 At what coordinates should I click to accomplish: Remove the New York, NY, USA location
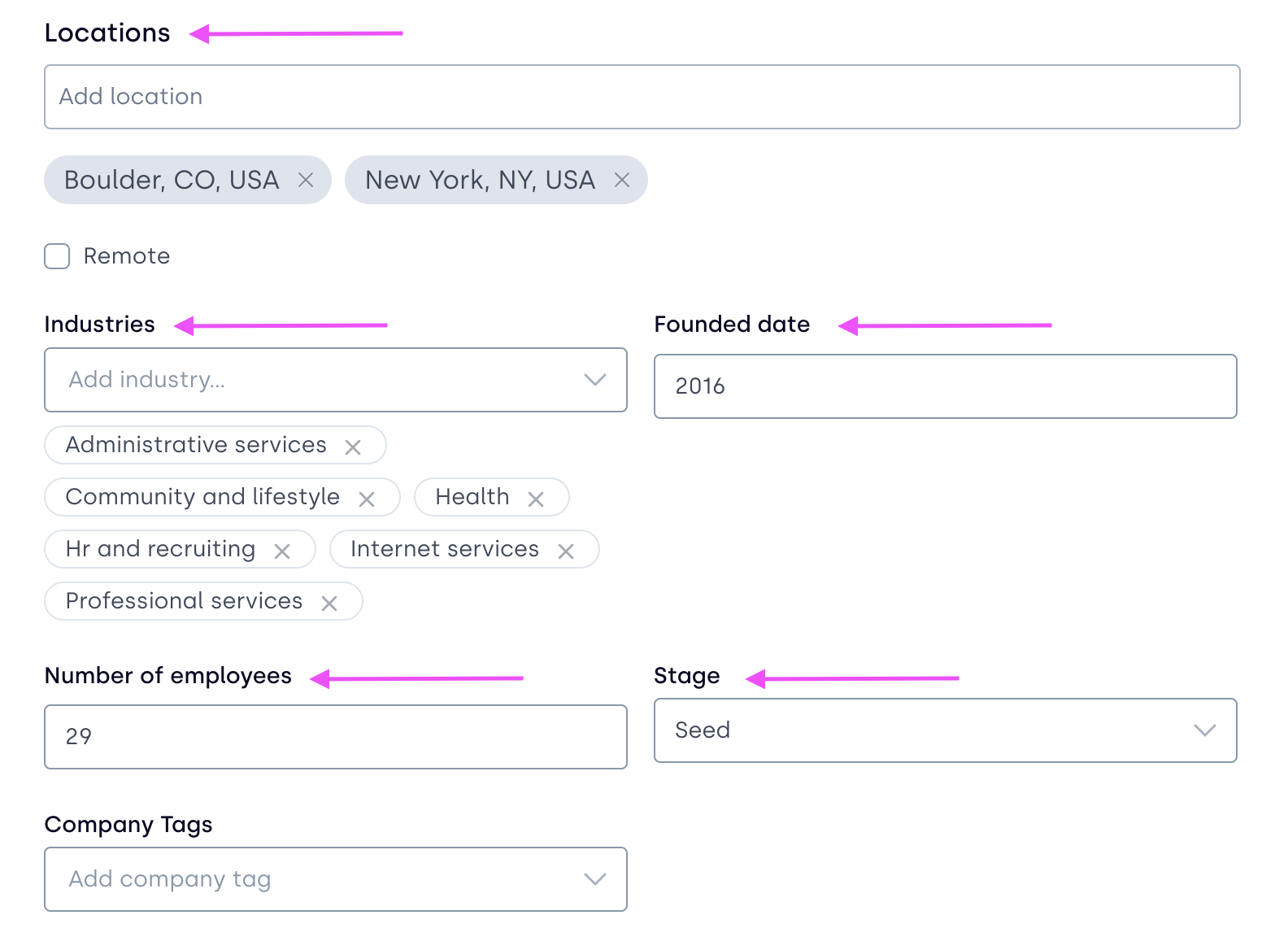click(x=622, y=180)
